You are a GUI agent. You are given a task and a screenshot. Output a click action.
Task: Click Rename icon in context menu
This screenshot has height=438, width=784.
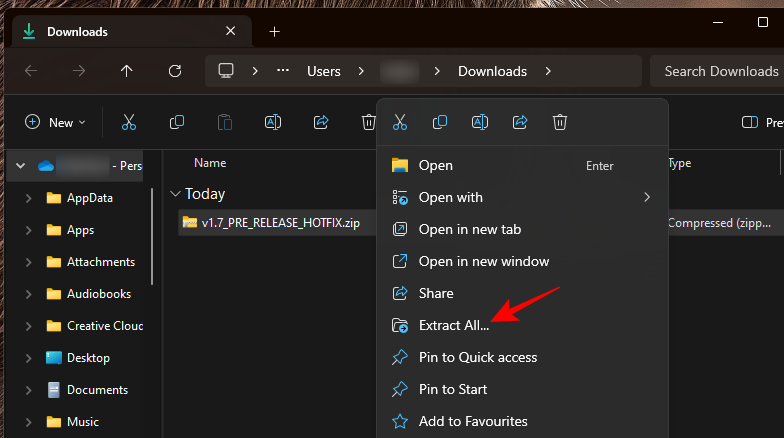coord(480,122)
